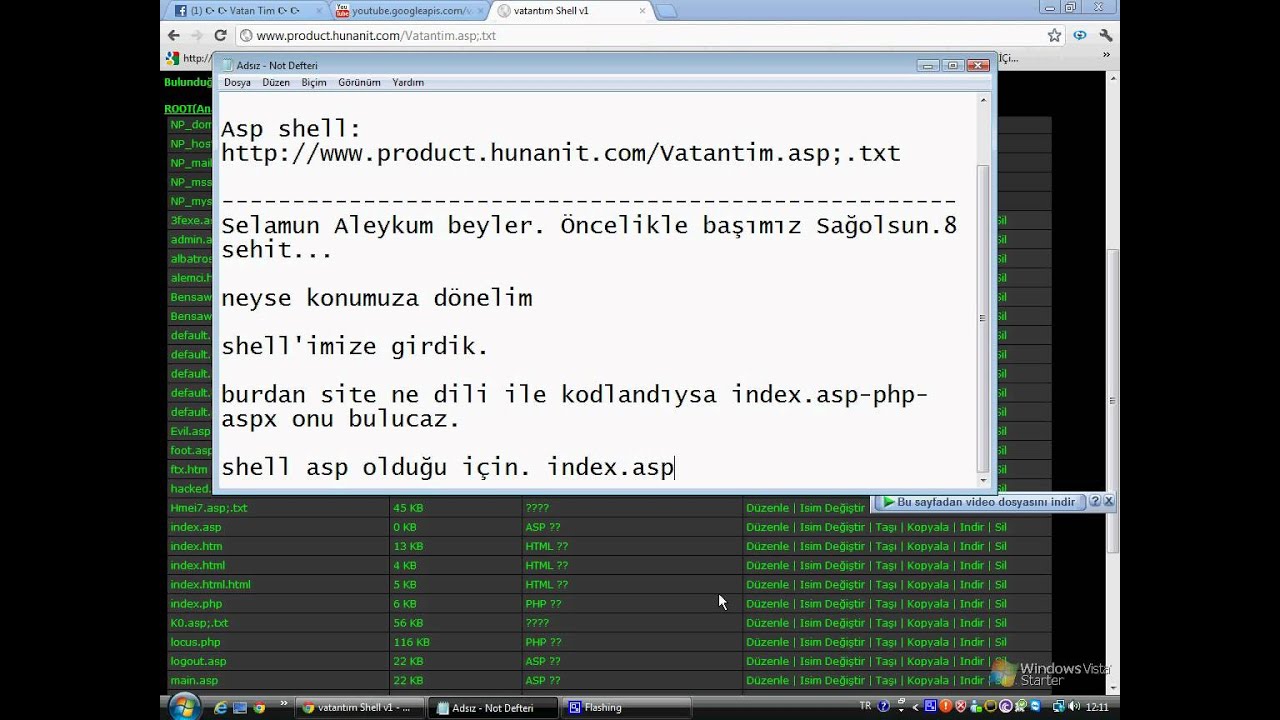Open the Görünüm menu in Notepad
This screenshot has width=1280, height=720.
(359, 82)
